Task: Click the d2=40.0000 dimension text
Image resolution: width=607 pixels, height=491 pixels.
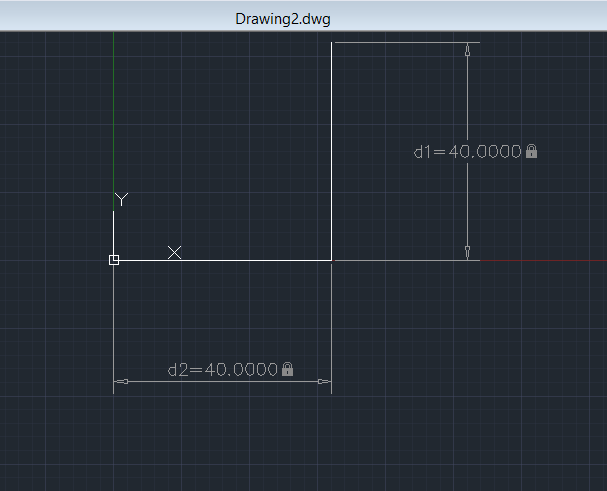Action: click(x=223, y=369)
